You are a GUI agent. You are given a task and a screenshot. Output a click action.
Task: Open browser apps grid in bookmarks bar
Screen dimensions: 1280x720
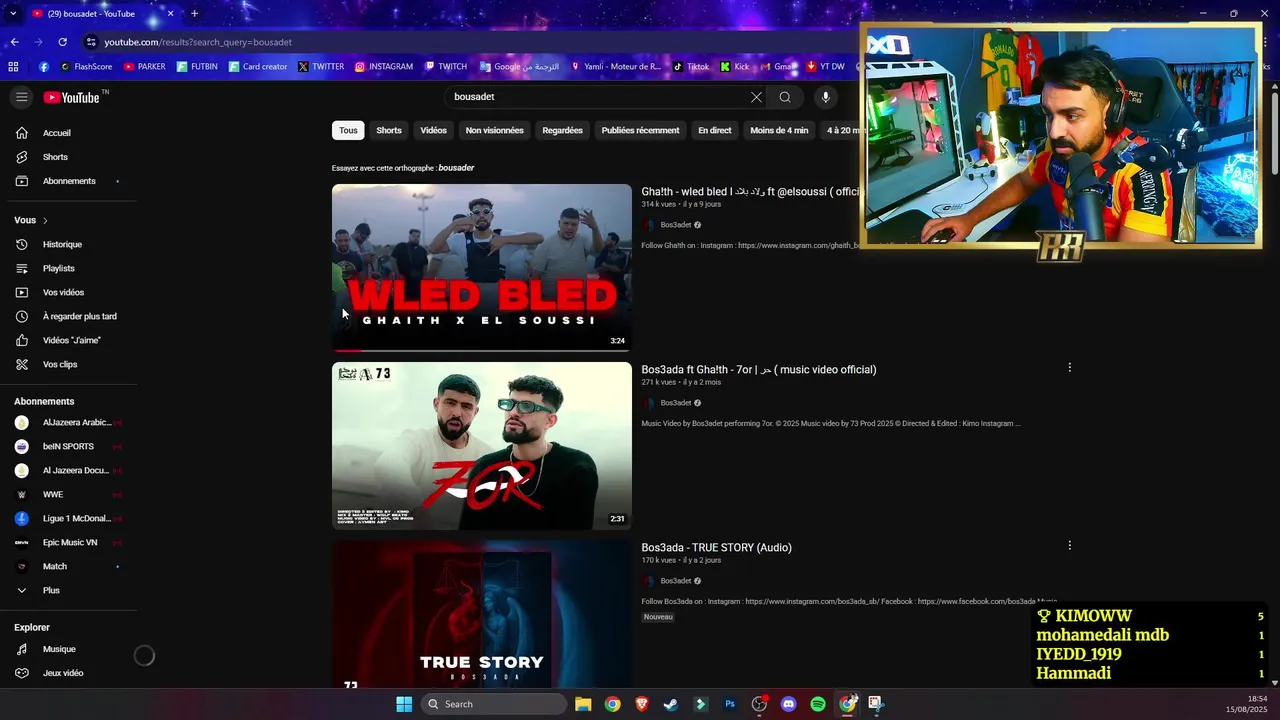(x=13, y=67)
